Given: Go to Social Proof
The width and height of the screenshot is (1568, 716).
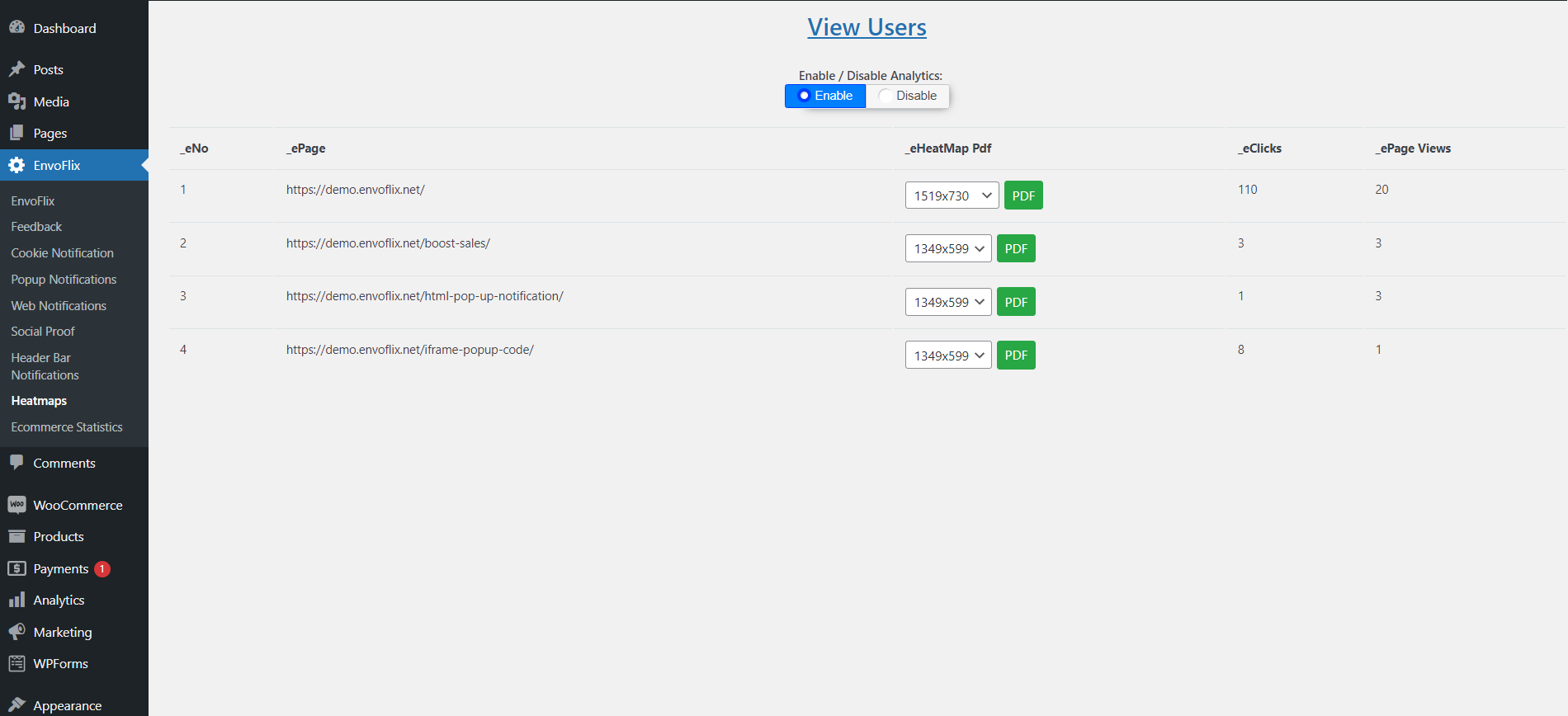Looking at the screenshot, I should pyautogui.click(x=43, y=332).
